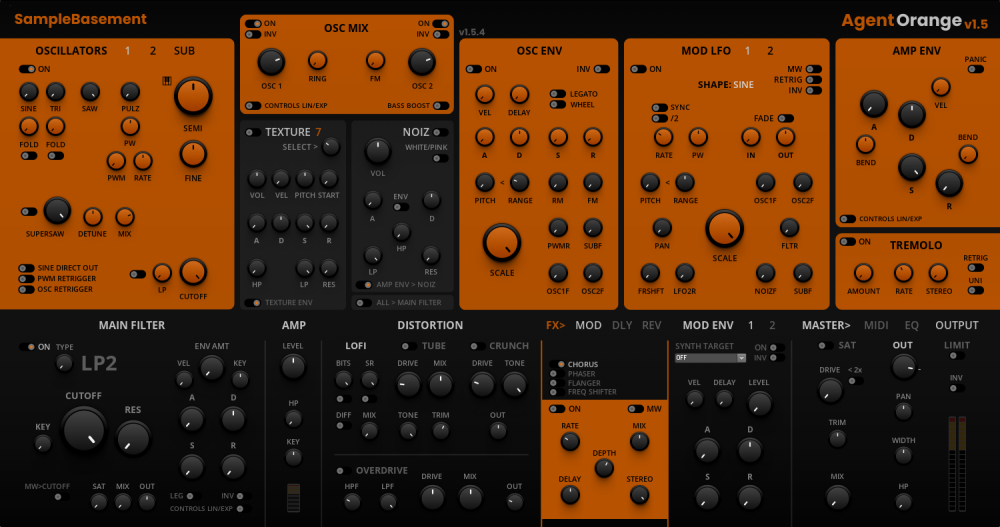This screenshot has width=1000, height=527.
Task: Click the AMP pitch-bend wheel slider
Action: [293, 498]
